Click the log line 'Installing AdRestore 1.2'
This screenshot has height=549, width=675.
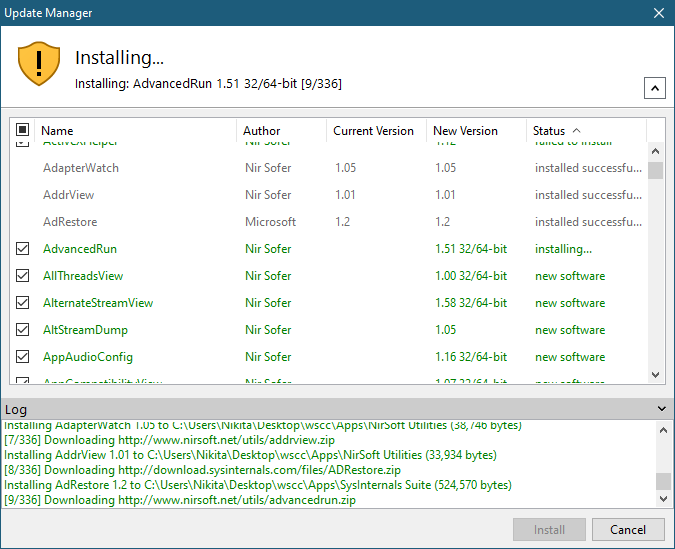coord(258,485)
